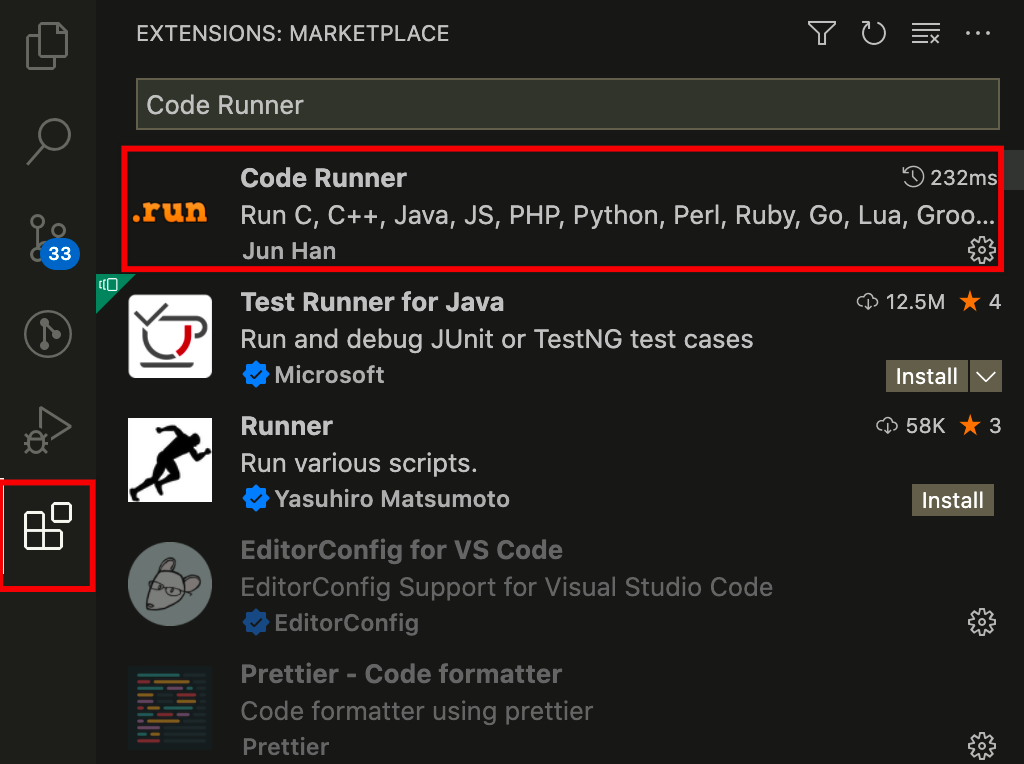The height and width of the screenshot is (764, 1024).
Task: Click EditorConfig verified publisher badge
Action: point(255,623)
